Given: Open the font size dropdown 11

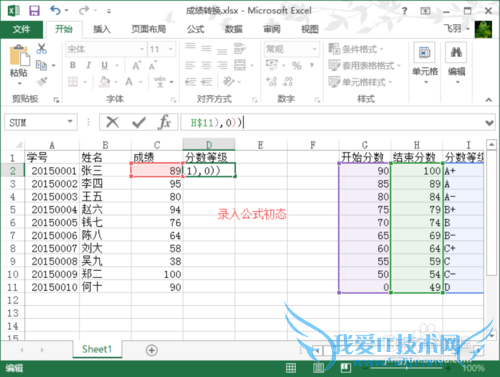Looking at the screenshot, I should coord(171,49).
